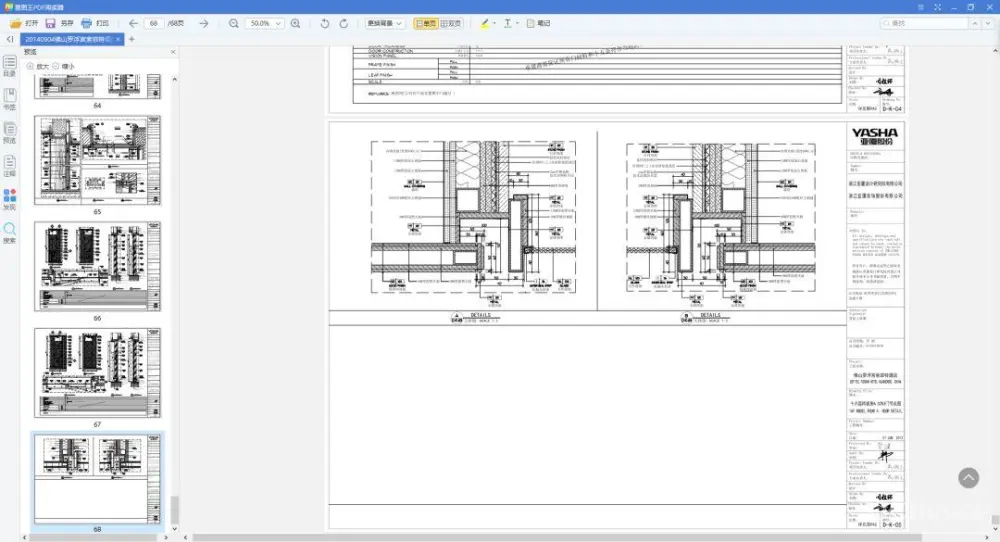This screenshot has height=542, width=1000.
Task: Click the Save As (另存) icon
Action: click(x=51, y=23)
